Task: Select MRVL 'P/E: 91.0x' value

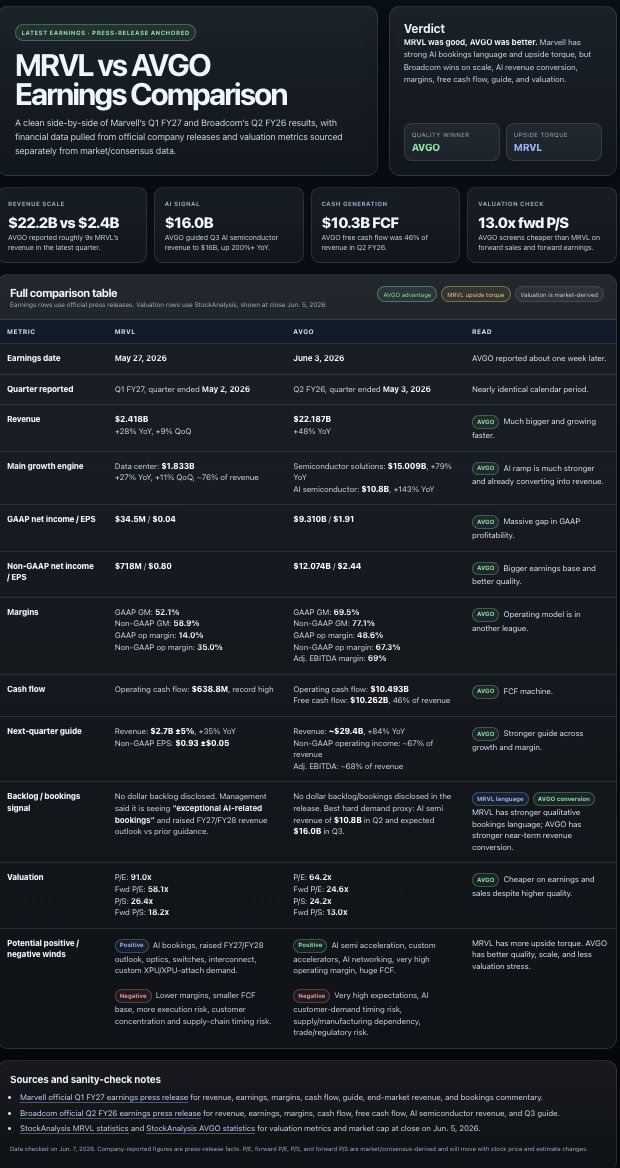Action: (133, 877)
